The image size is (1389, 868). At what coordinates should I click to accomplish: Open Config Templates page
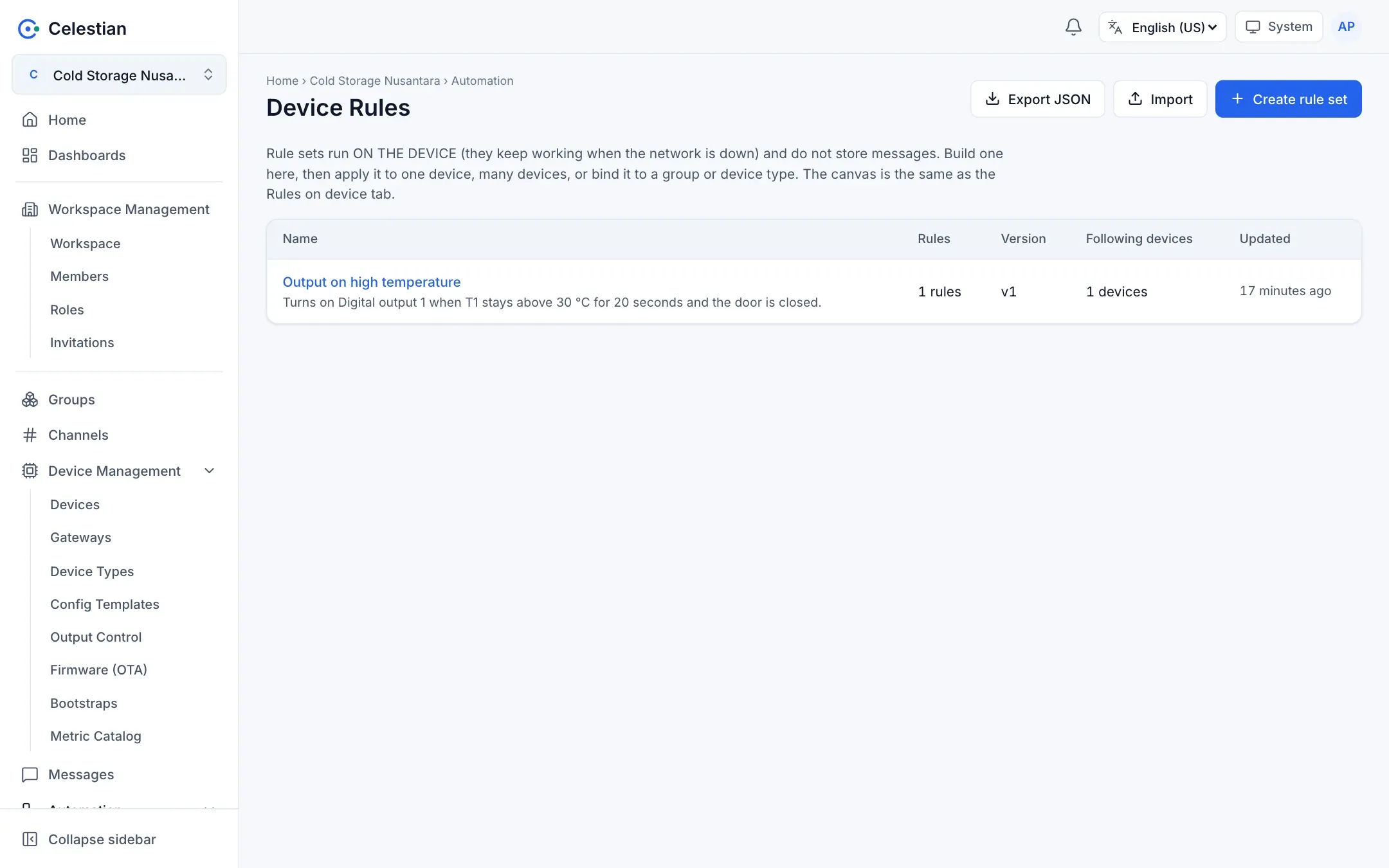pos(105,604)
